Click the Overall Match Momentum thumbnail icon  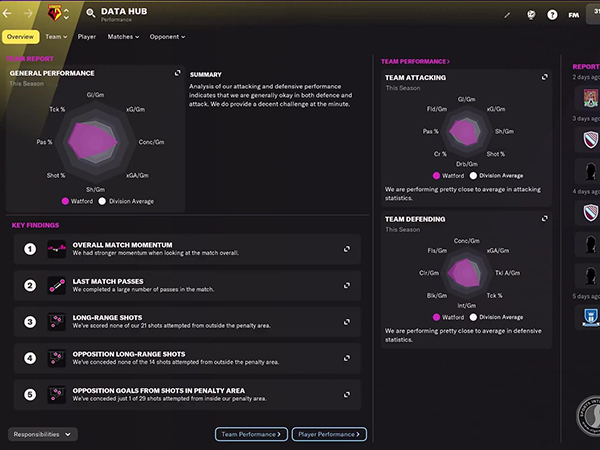[57, 249]
